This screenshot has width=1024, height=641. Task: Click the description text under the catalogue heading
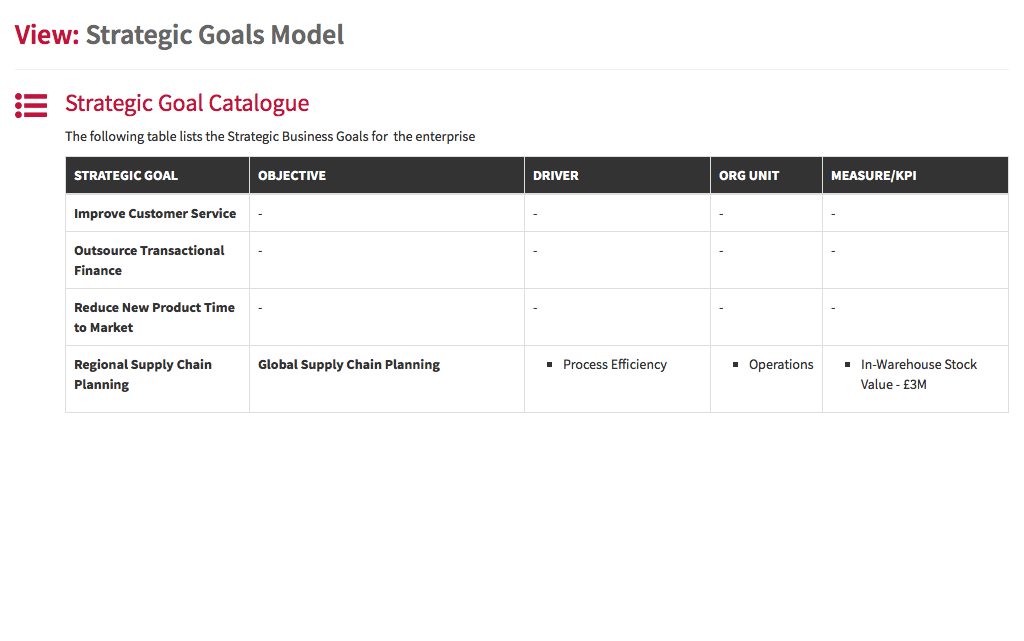coord(270,137)
